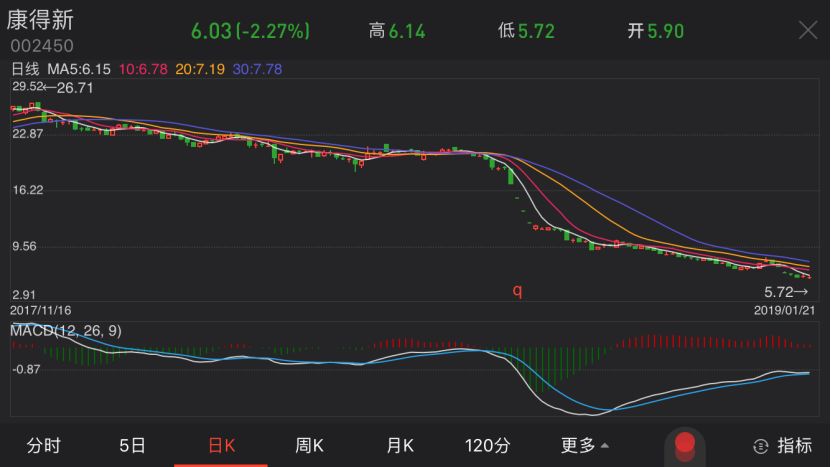Select the 日K daily candlestick tab
831x467 pixels.
pos(221,445)
